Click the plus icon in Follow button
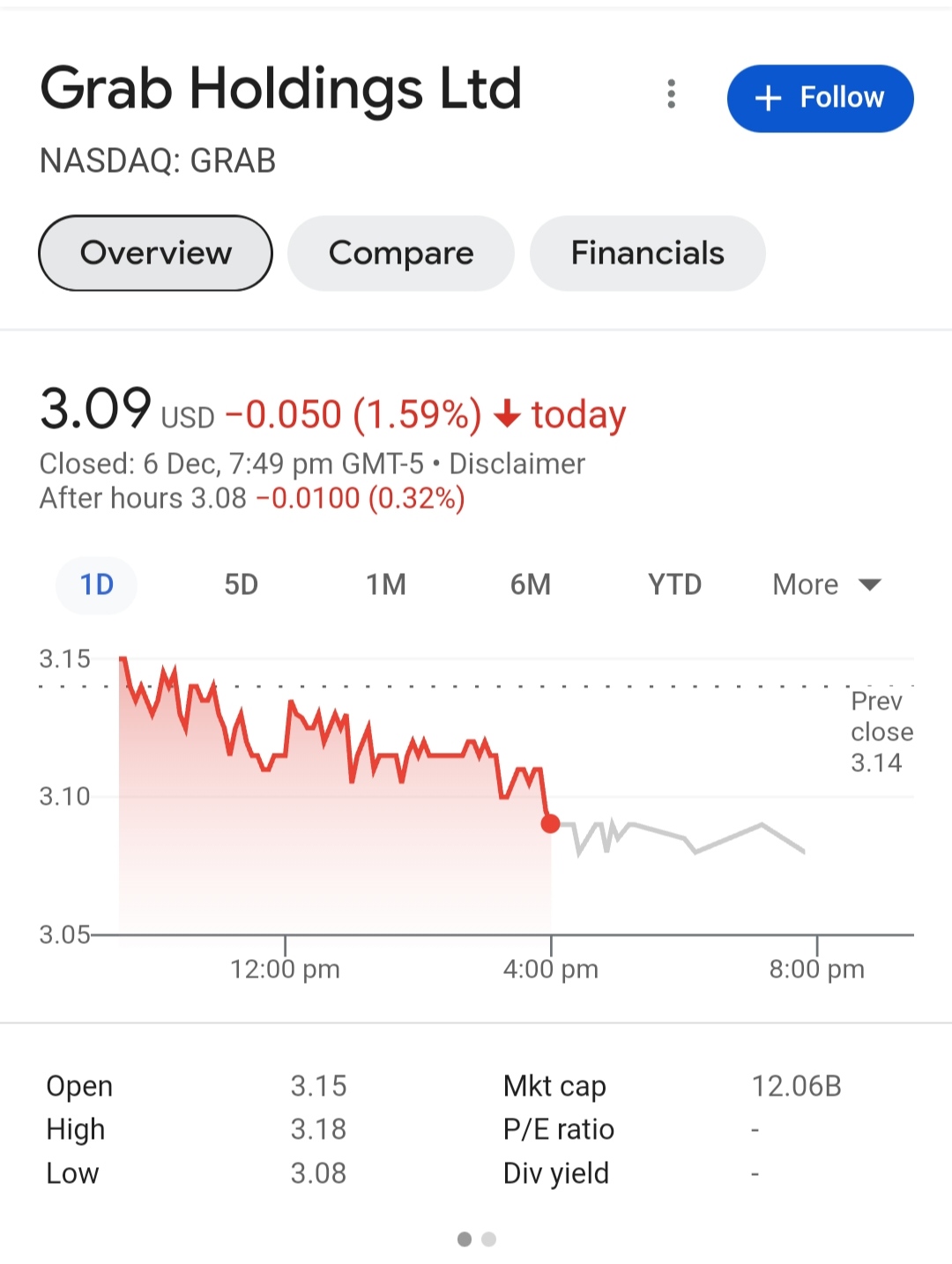This screenshot has height=1264, width=952. [x=769, y=98]
